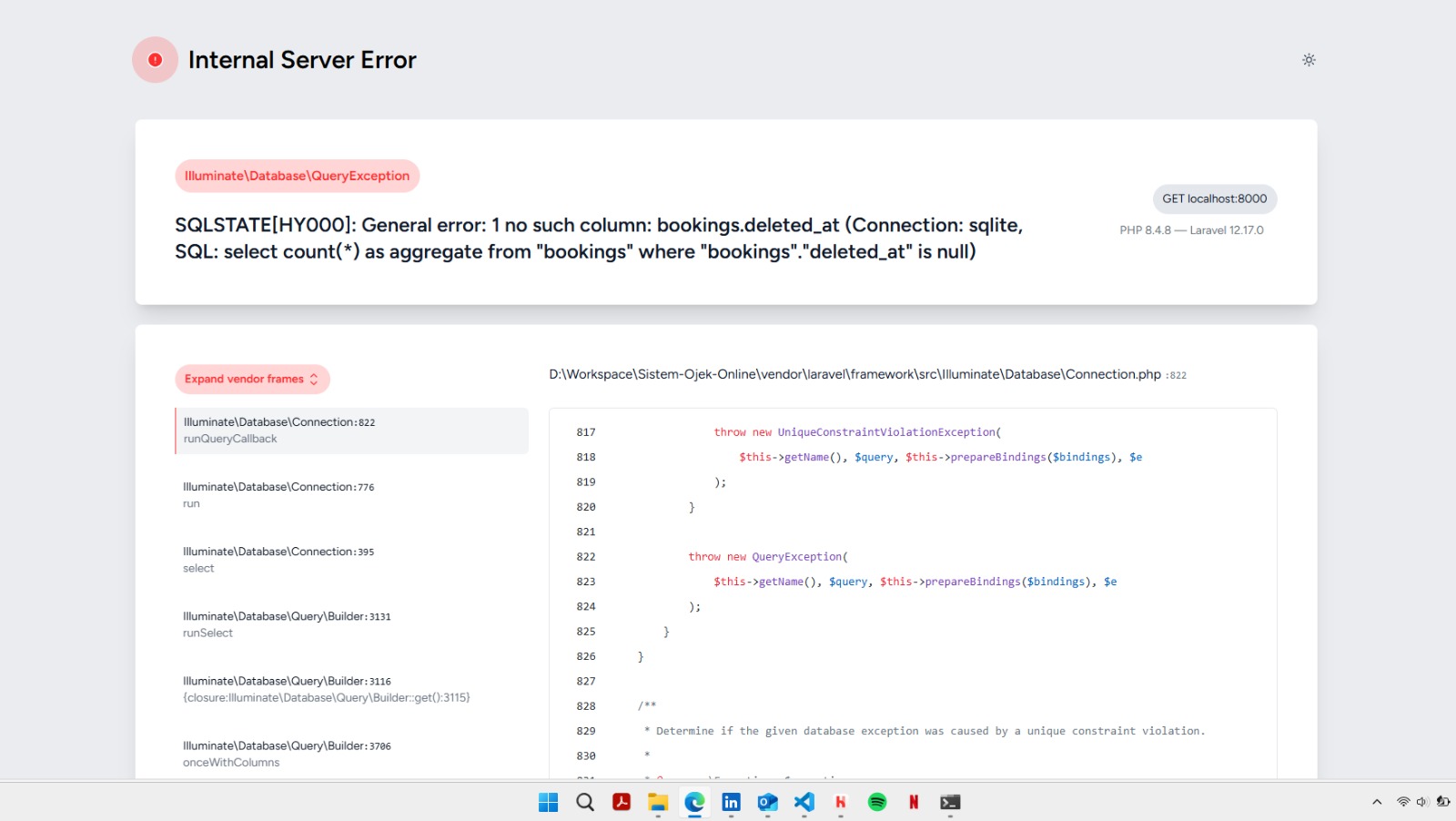Image resolution: width=1456 pixels, height=821 pixels.
Task: Click the red error indicator beside the title
Action: 155,59
